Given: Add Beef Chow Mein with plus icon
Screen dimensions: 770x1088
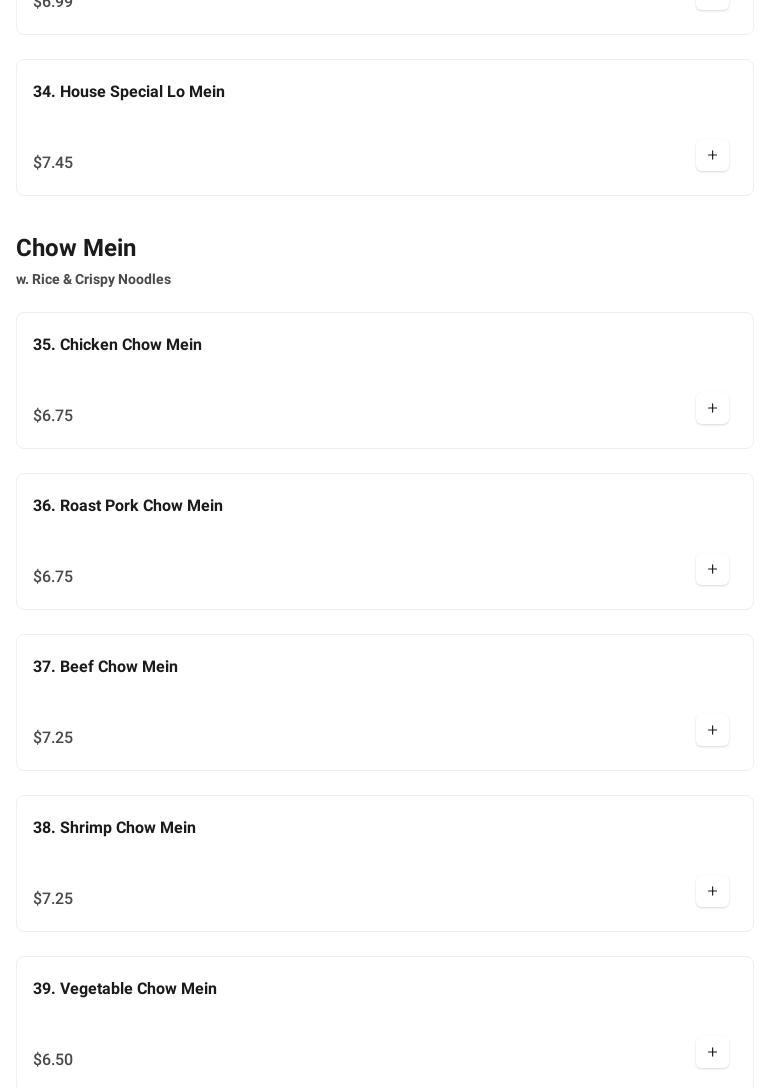Looking at the screenshot, I should [712, 731].
